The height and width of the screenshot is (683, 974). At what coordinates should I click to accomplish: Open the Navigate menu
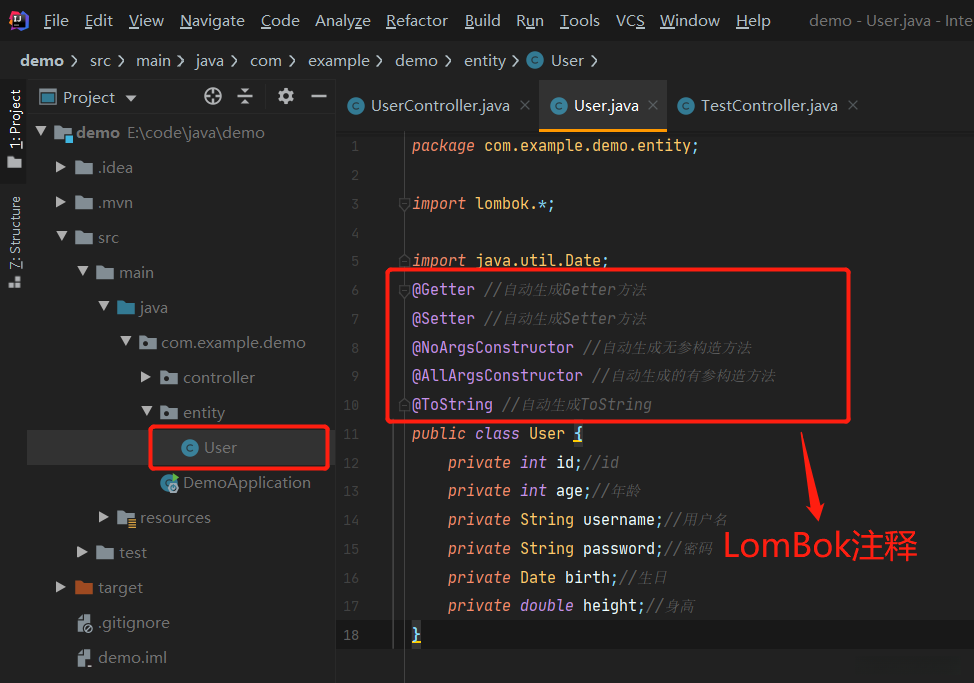(x=212, y=20)
